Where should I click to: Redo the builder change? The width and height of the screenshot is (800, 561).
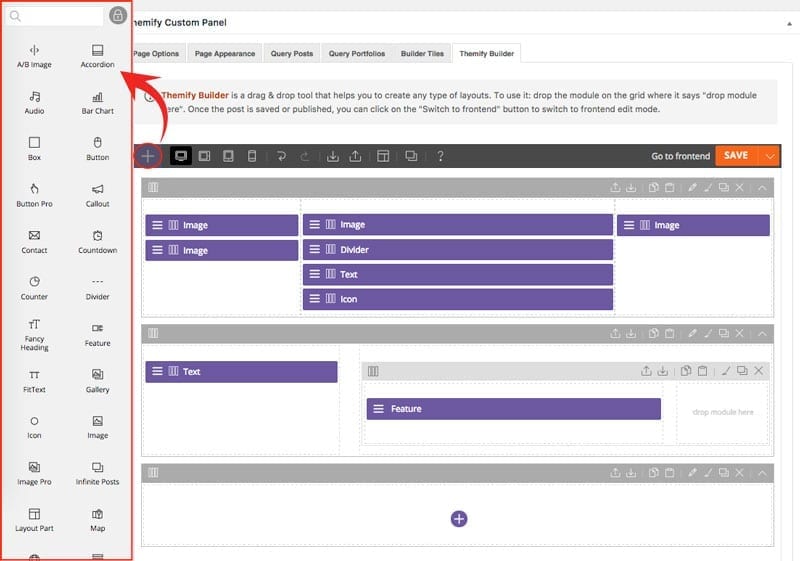coord(305,156)
